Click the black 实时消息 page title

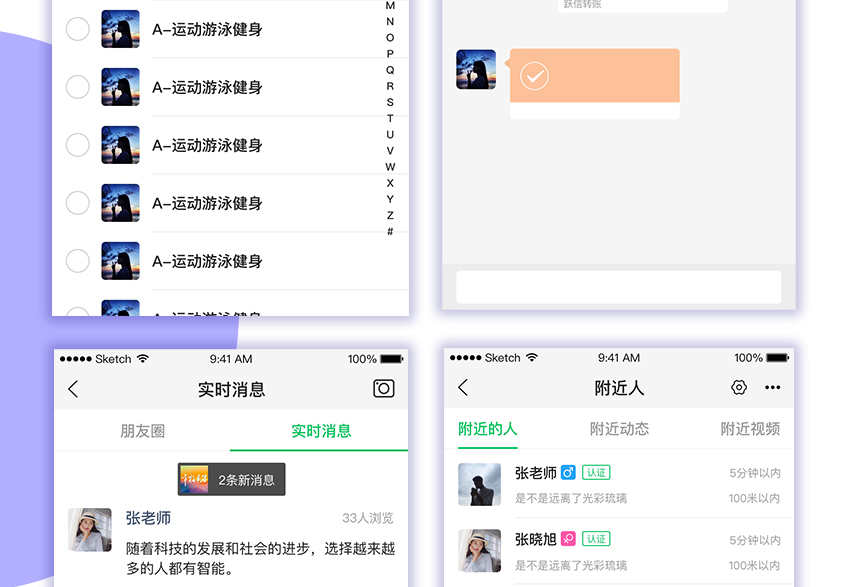(x=231, y=390)
